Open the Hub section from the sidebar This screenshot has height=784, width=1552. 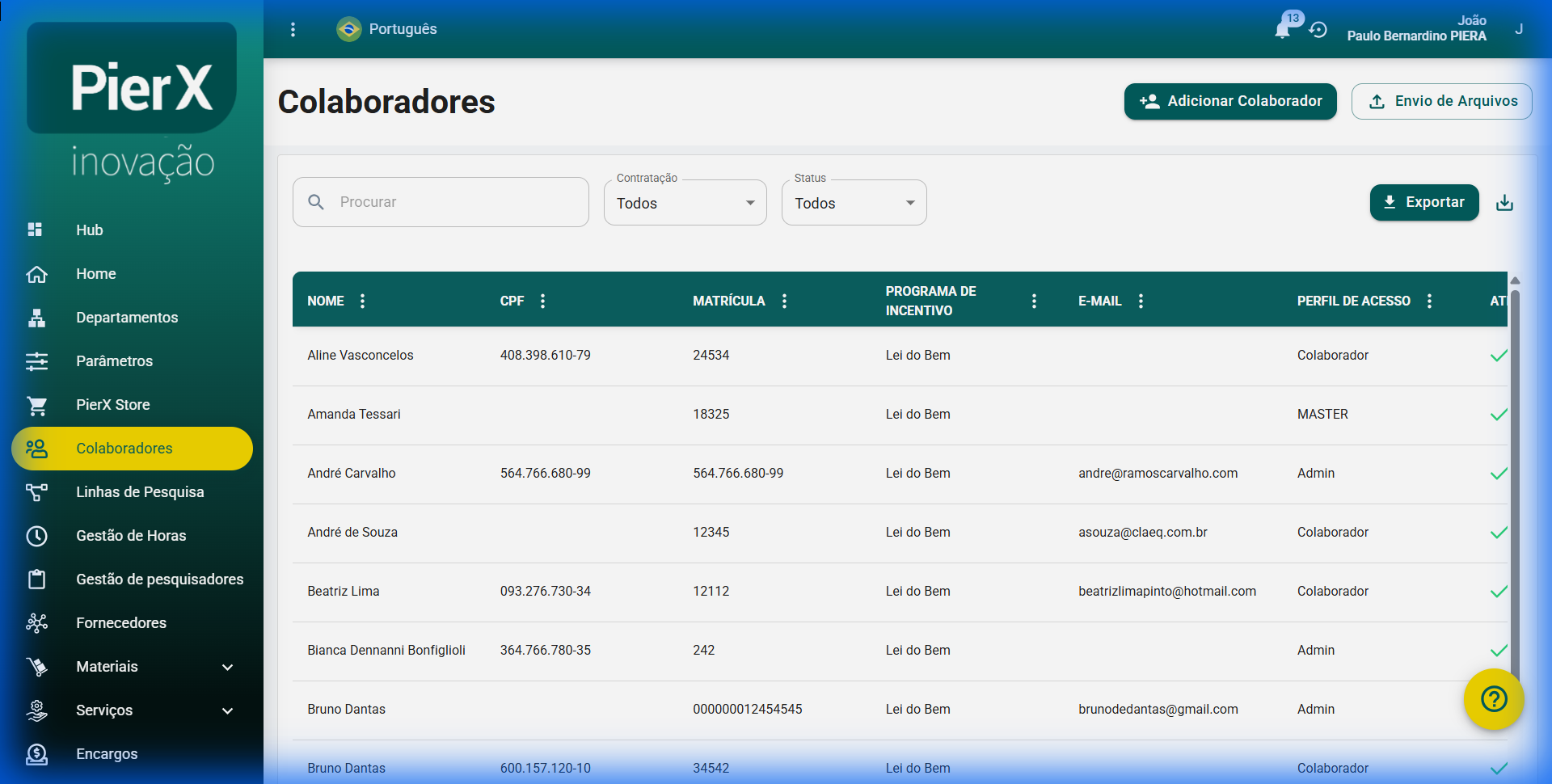pos(90,230)
